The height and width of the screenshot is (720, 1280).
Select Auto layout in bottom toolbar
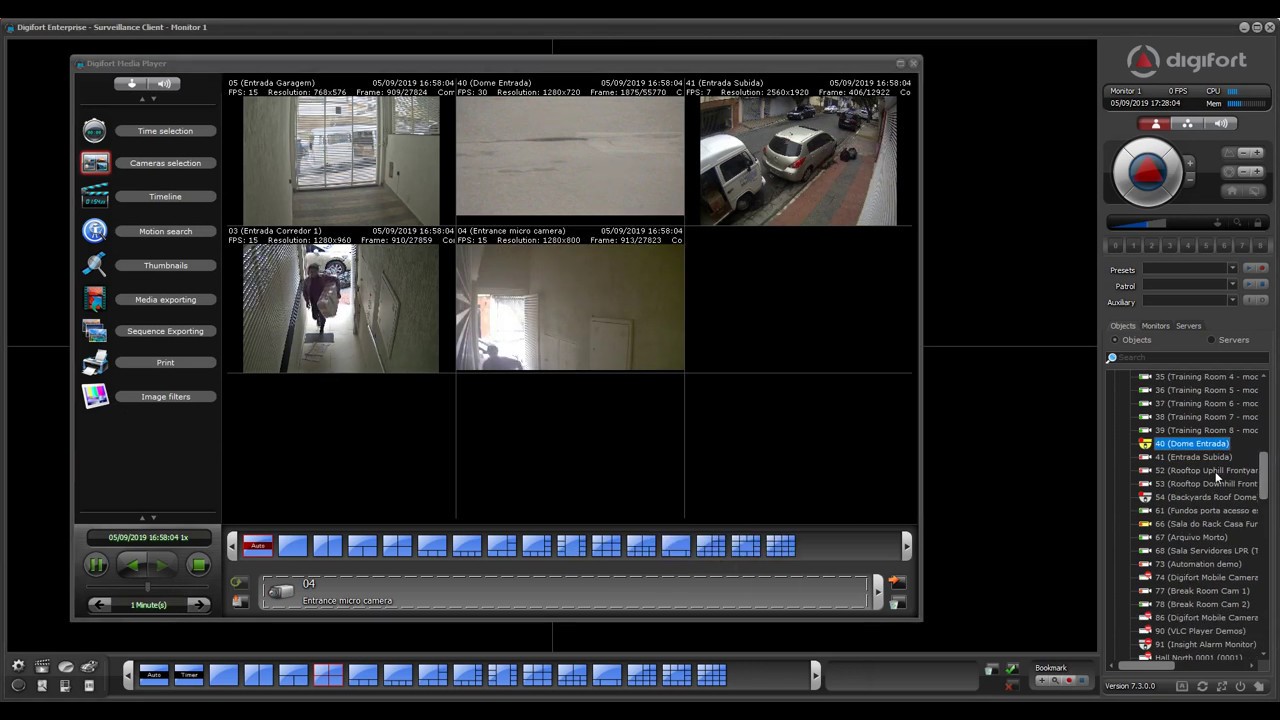(154, 675)
